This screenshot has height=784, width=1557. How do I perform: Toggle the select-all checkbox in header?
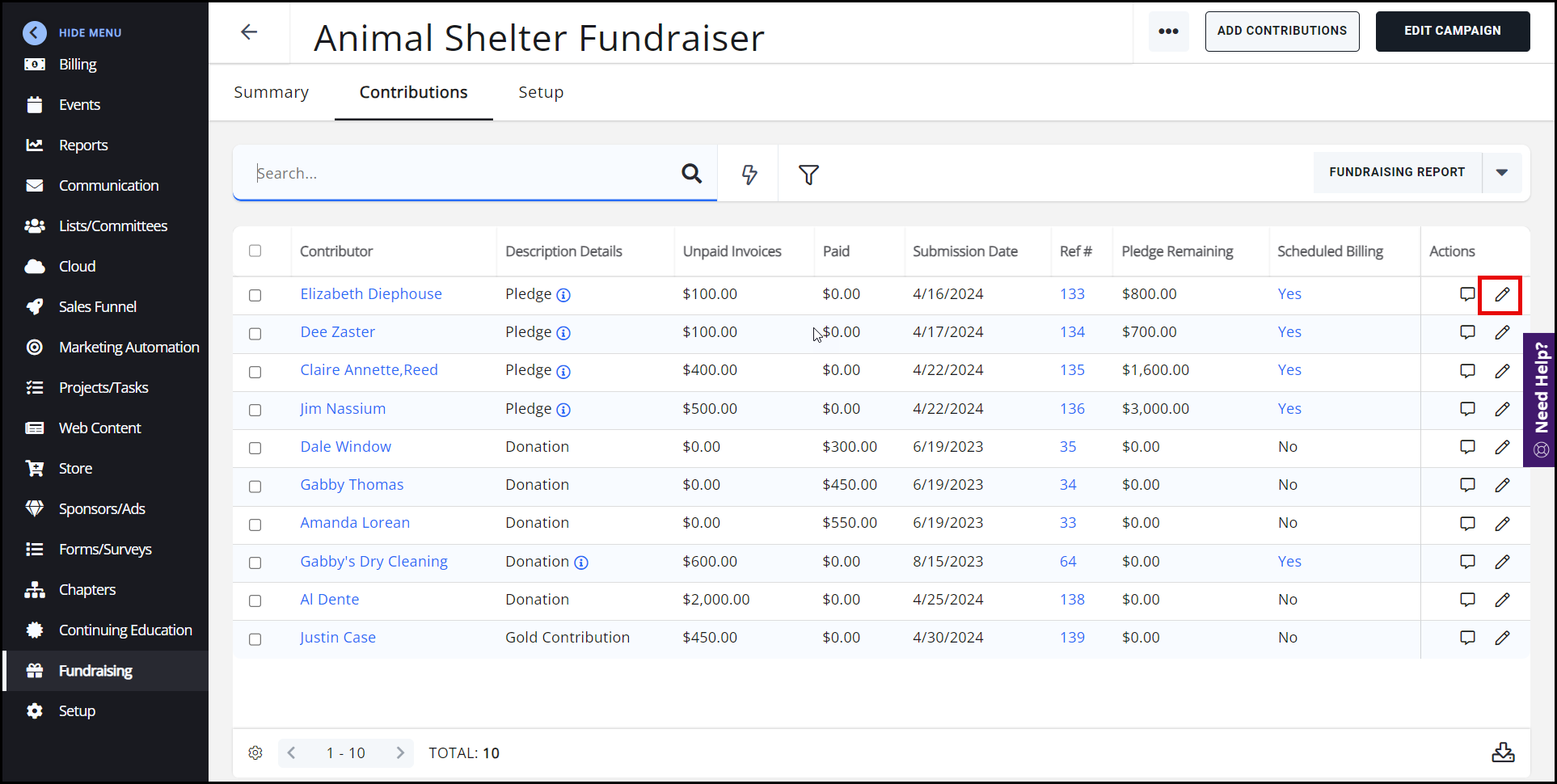(255, 251)
